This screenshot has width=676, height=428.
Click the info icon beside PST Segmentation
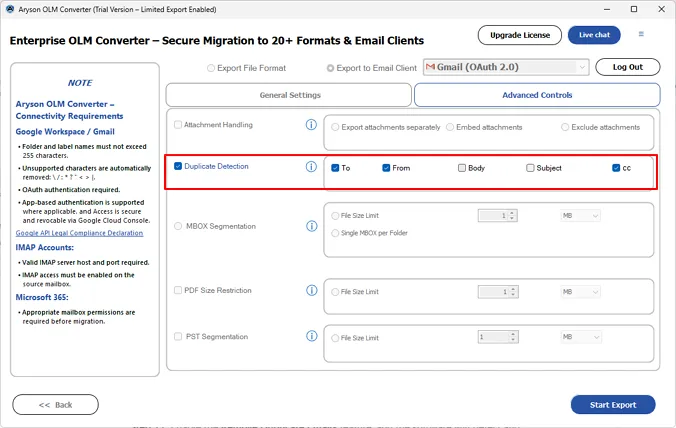[311, 337]
